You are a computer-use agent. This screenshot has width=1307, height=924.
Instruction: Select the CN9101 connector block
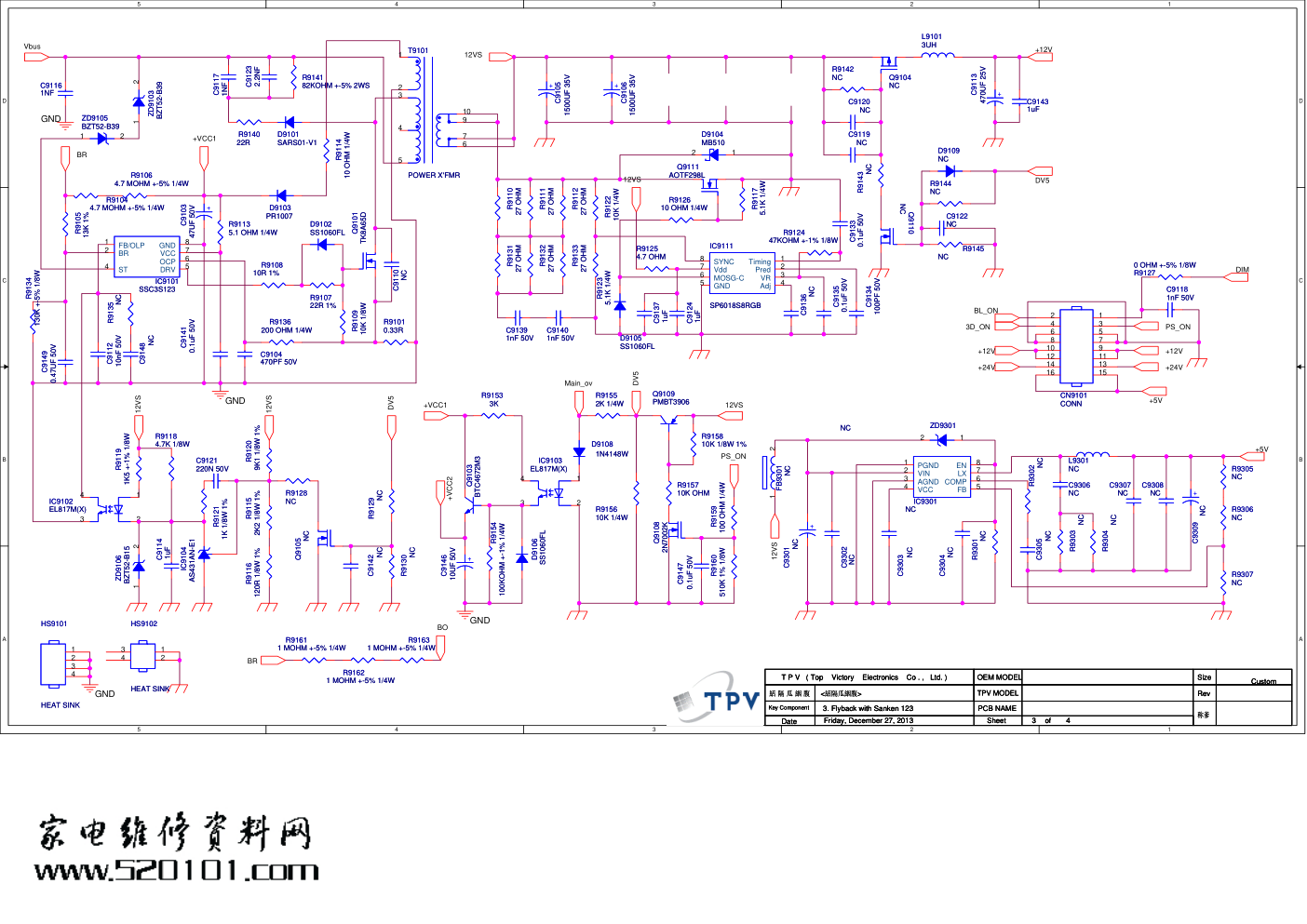[1075, 347]
